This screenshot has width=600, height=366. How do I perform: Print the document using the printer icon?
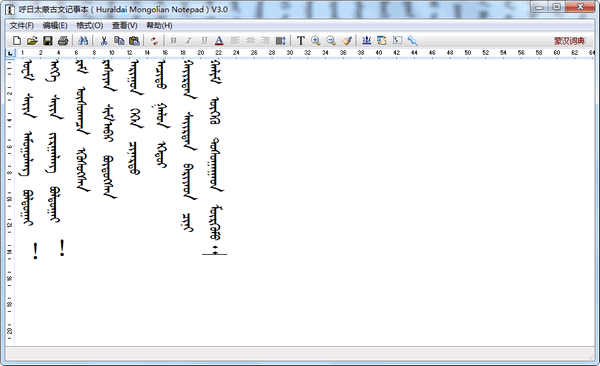[x=63, y=41]
